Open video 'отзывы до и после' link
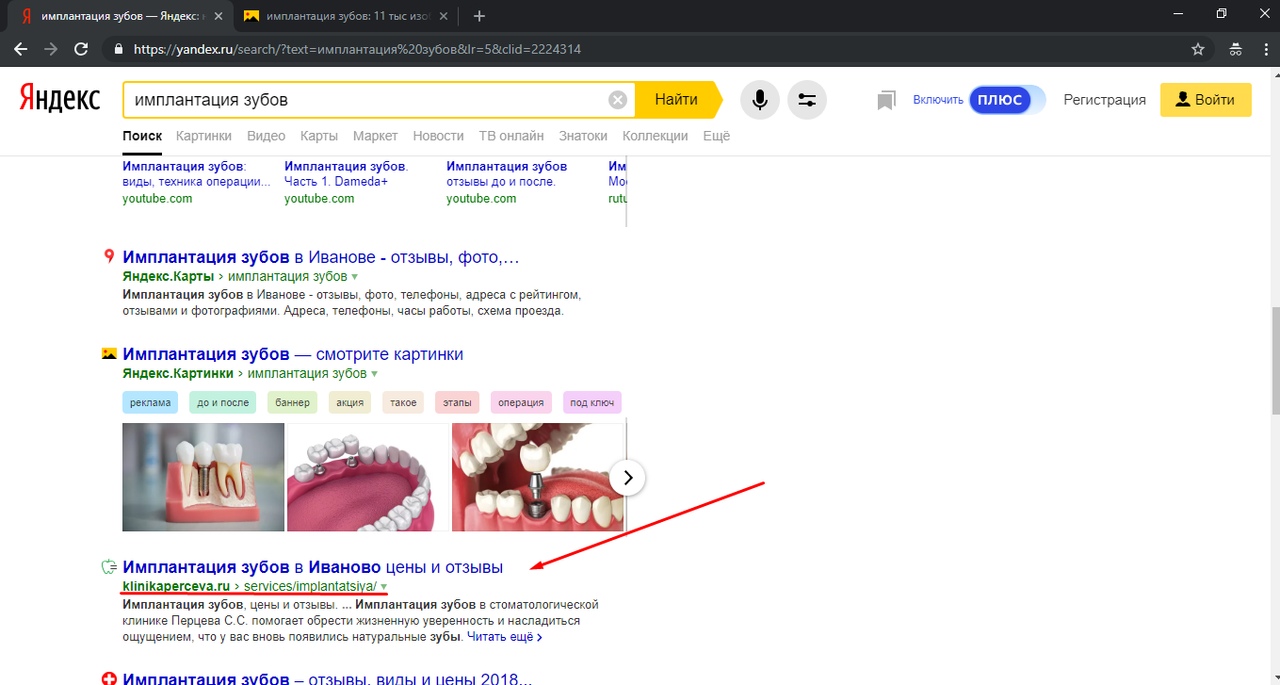The height and width of the screenshot is (685, 1280). click(x=506, y=174)
